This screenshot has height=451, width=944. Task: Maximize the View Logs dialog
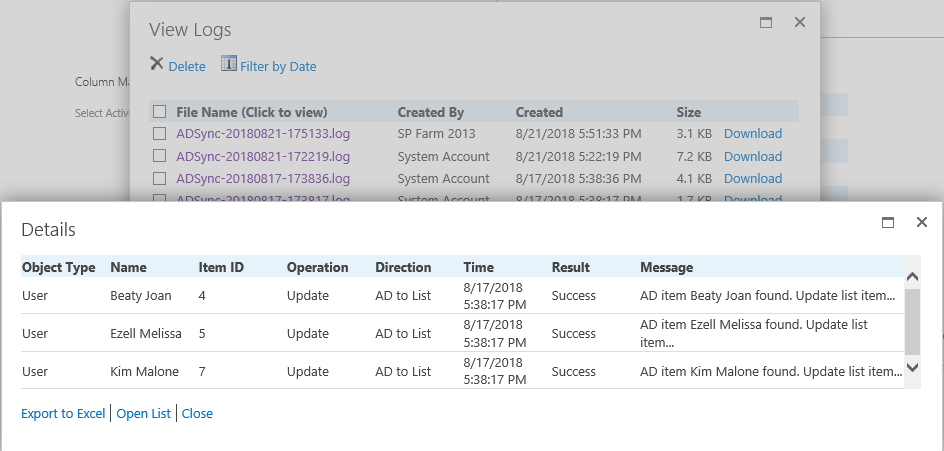(x=766, y=22)
